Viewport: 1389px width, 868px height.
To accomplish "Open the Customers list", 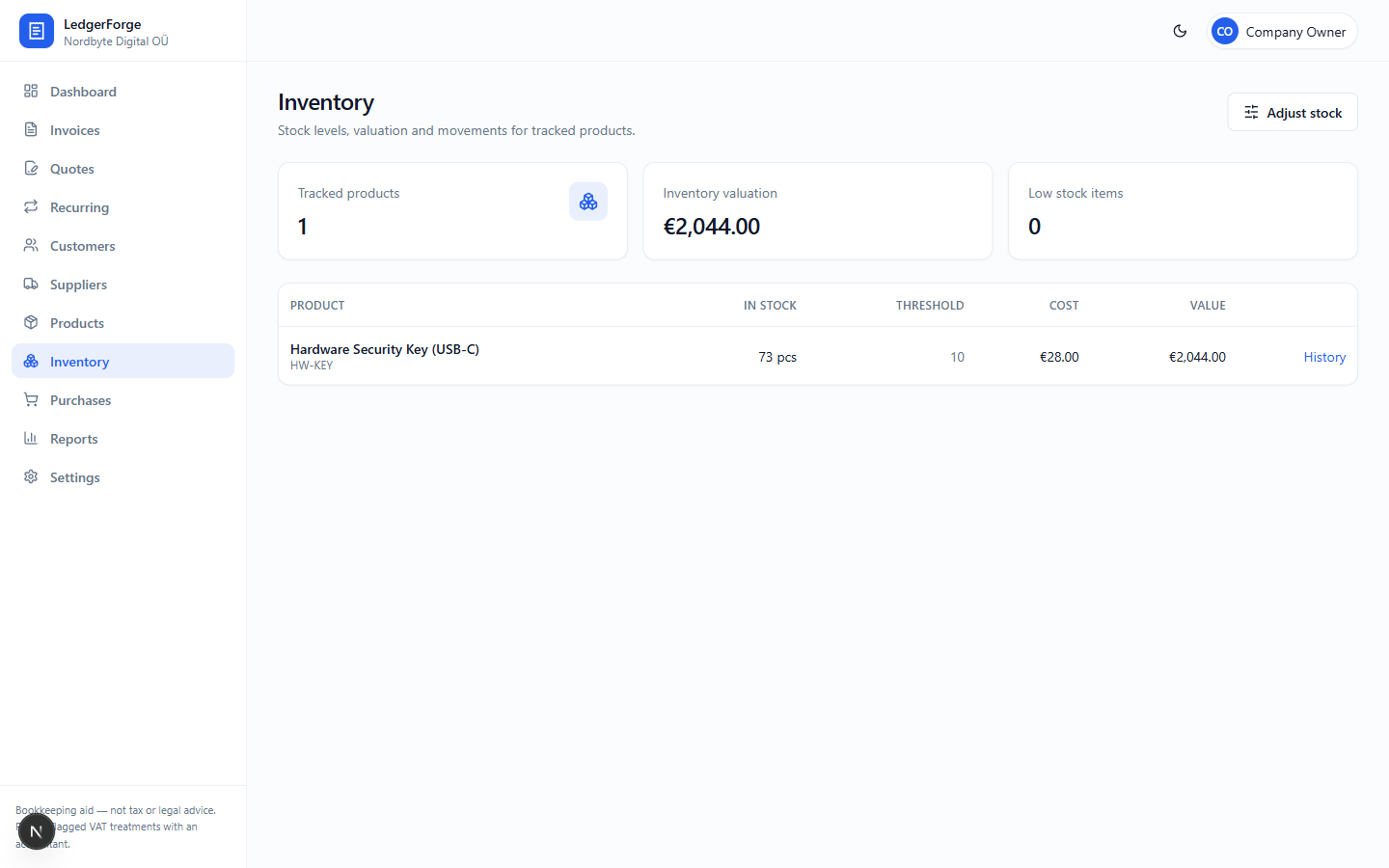I will tap(123, 245).
